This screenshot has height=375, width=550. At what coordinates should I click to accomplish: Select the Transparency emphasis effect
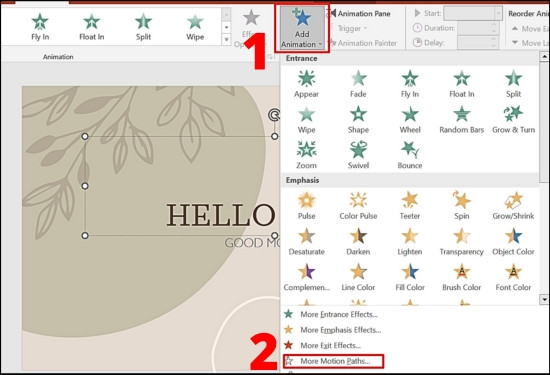(x=462, y=242)
